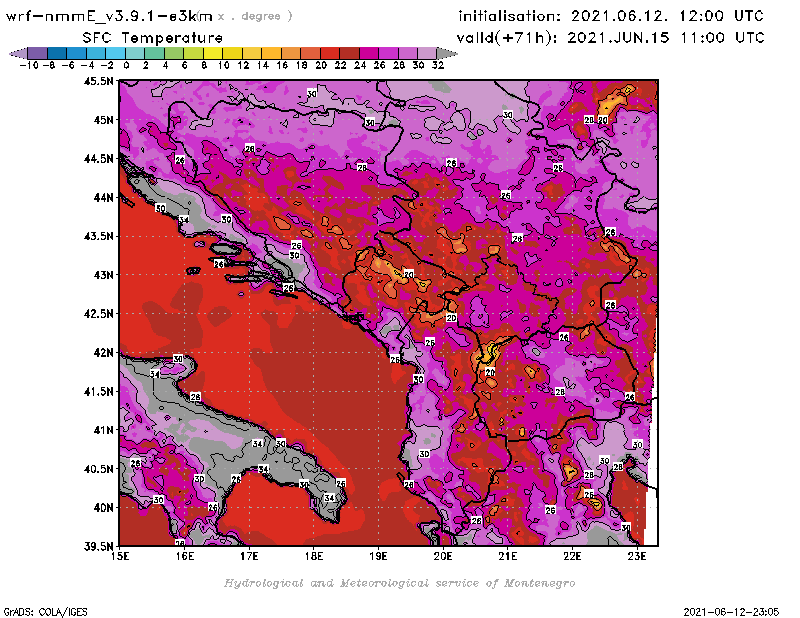Click the 18 tick label on the colorbar

[302, 65]
